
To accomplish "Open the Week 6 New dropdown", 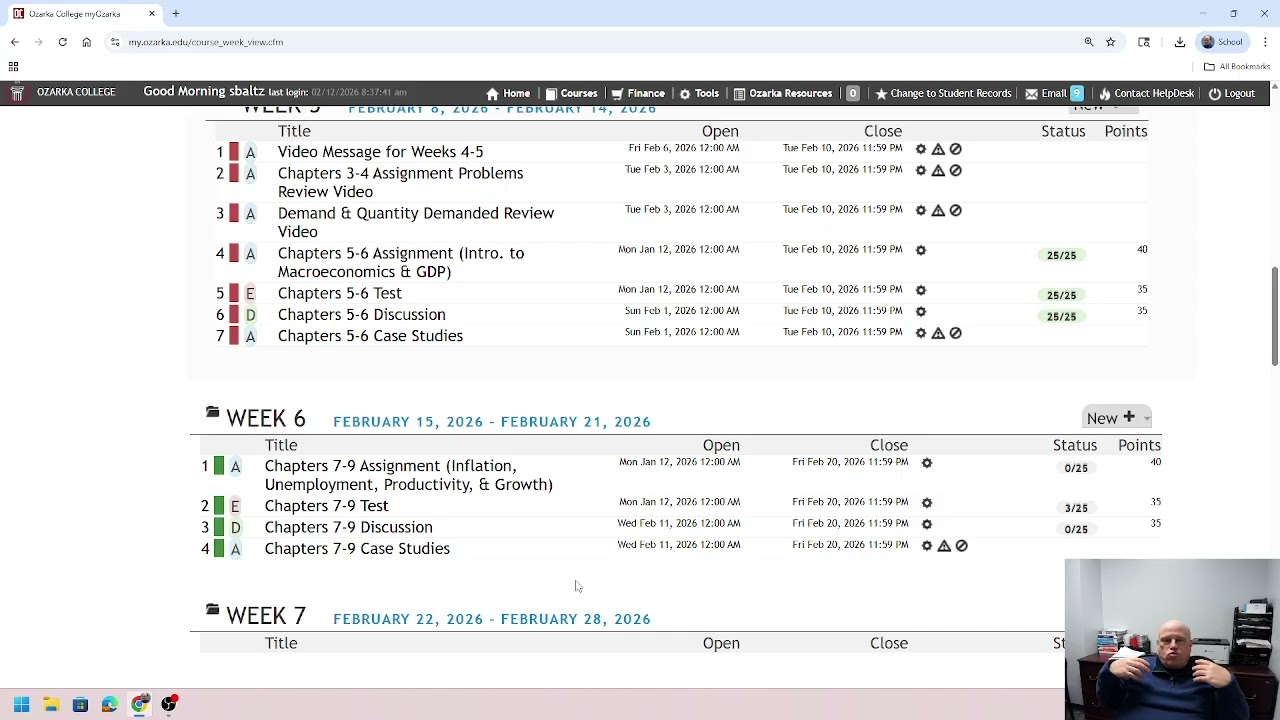I will click(1117, 418).
